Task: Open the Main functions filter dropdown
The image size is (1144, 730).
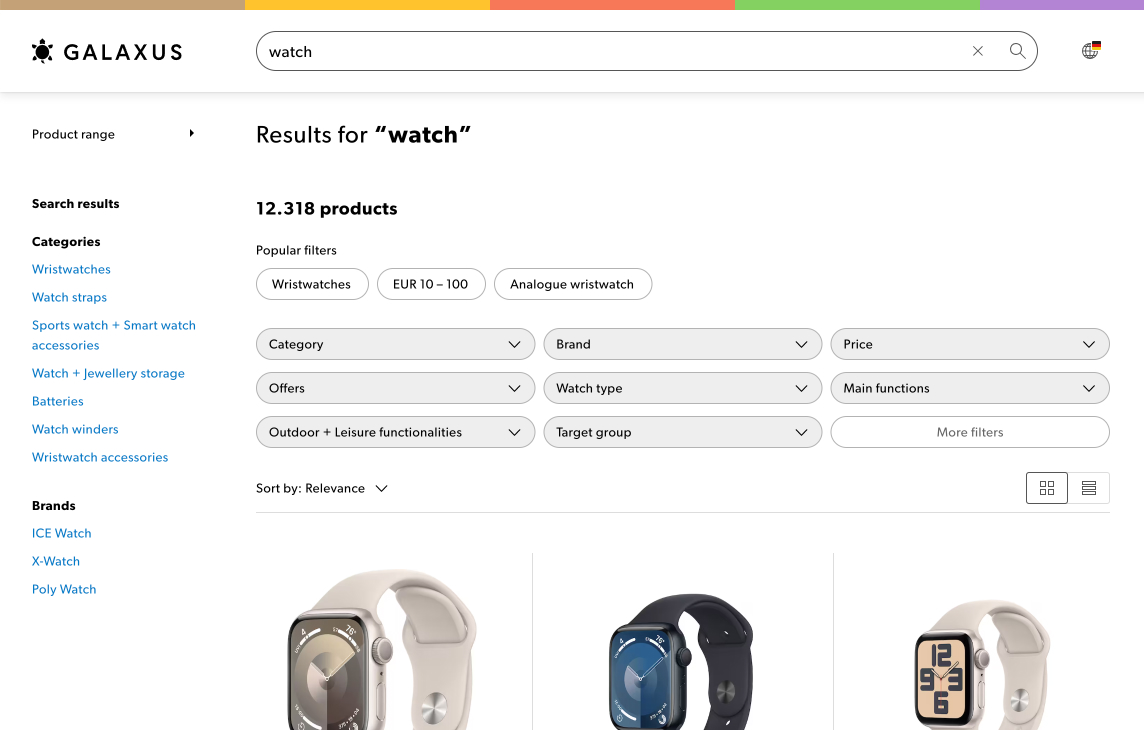Action: point(970,388)
